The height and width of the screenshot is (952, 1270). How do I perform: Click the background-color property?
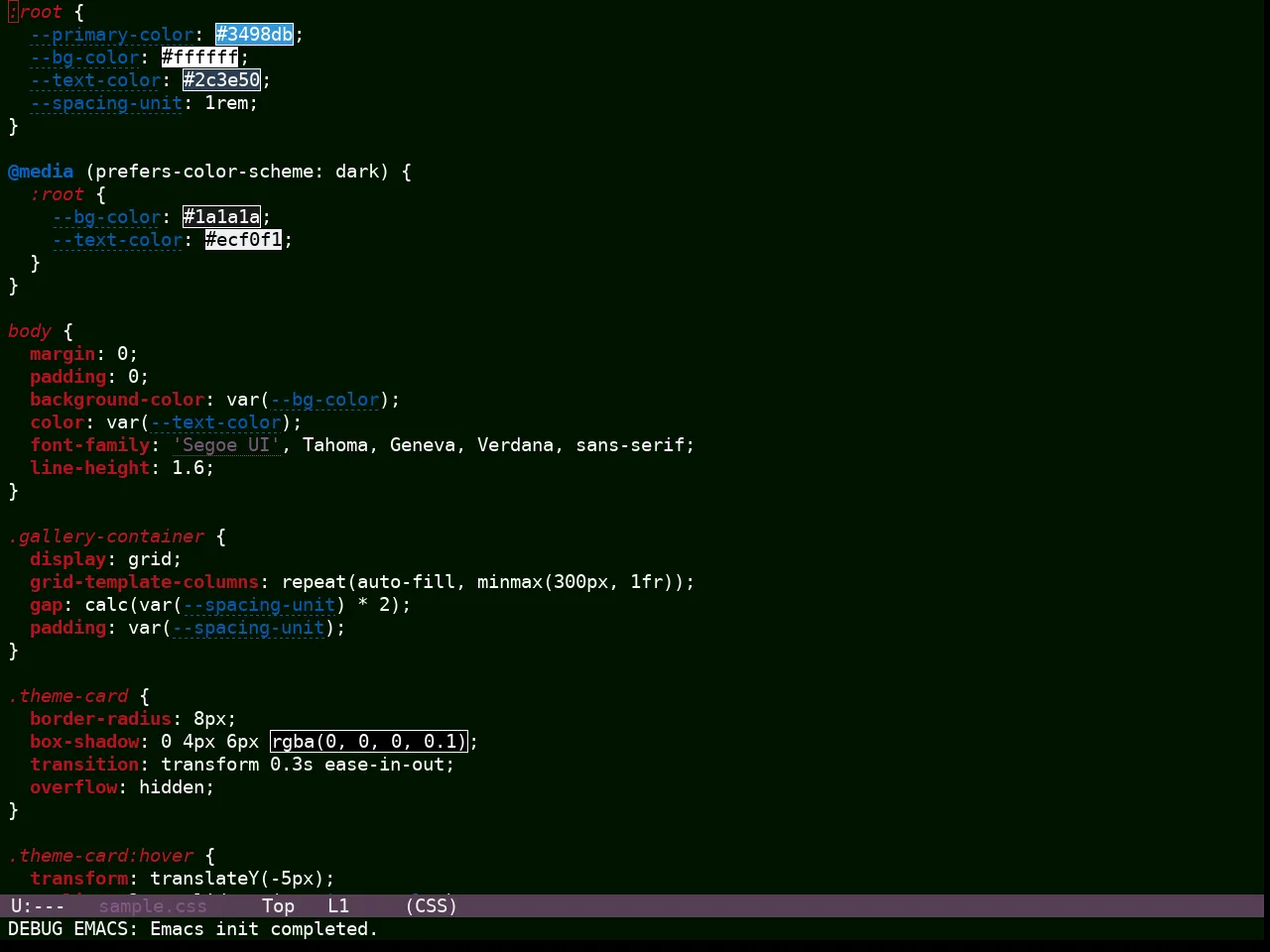[x=117, y=400]
